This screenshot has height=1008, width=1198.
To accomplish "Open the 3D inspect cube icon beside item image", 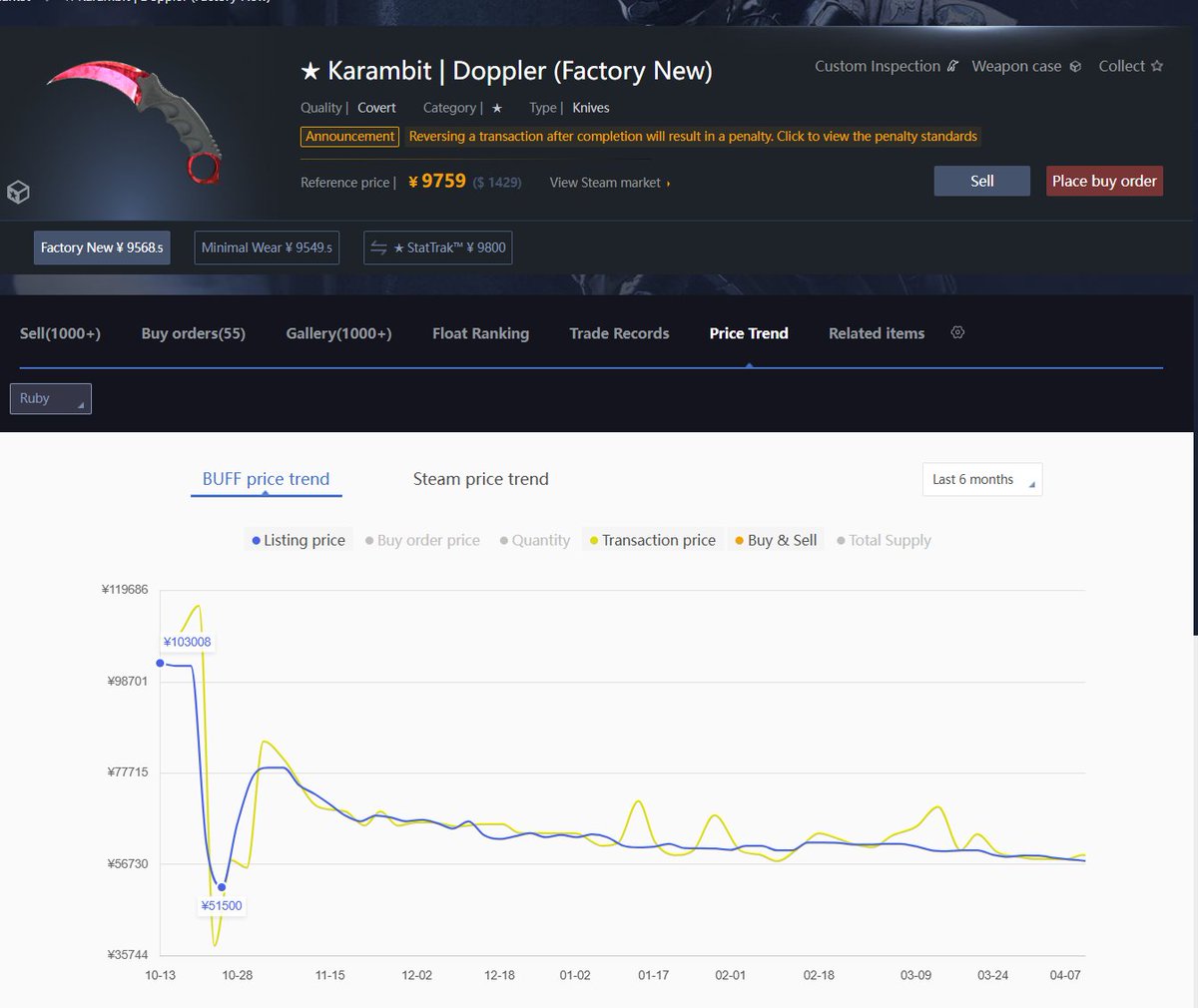I will (x=18, y=193).
